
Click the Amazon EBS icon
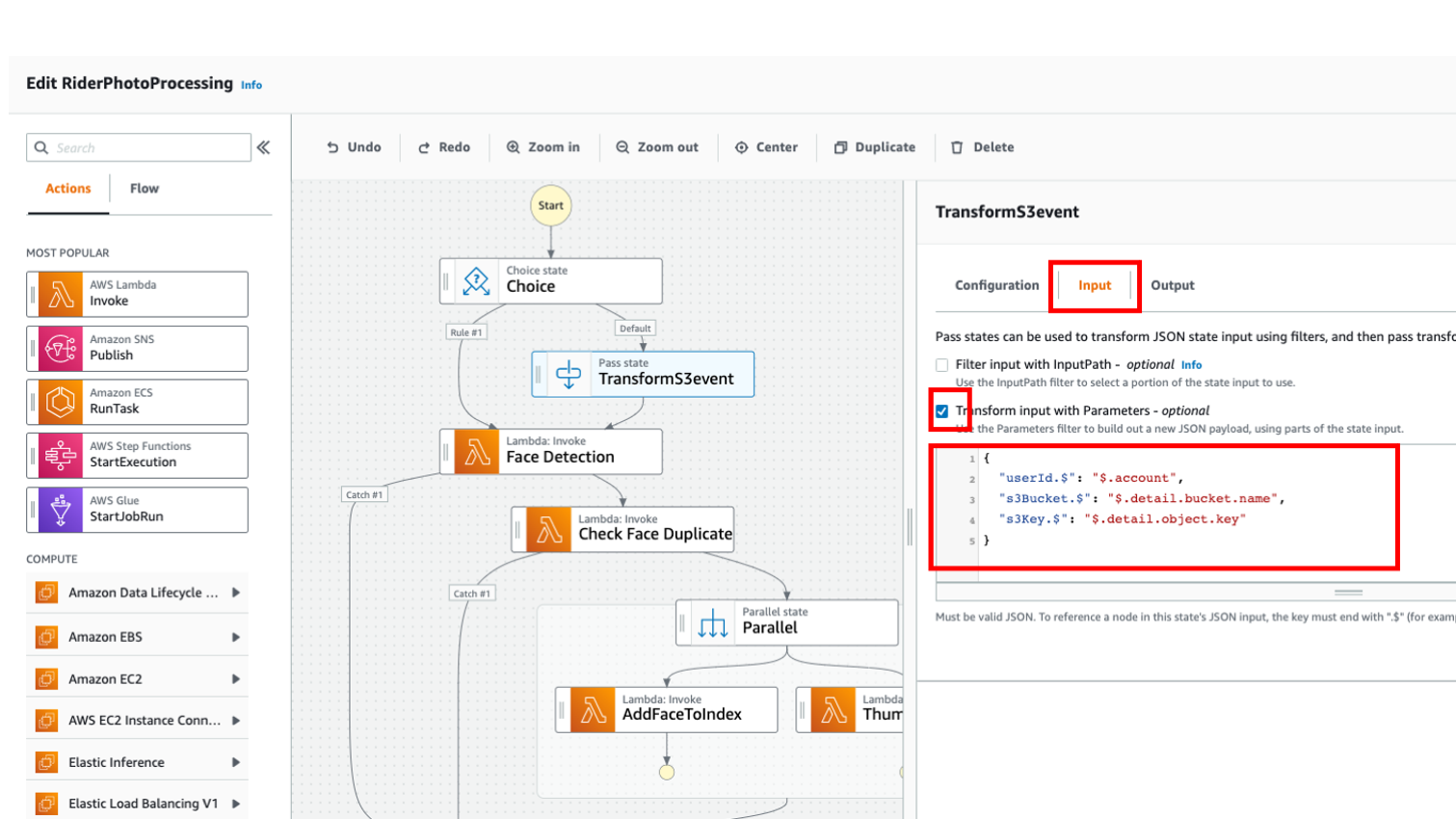pyautogui.click(x=46, y=637)
